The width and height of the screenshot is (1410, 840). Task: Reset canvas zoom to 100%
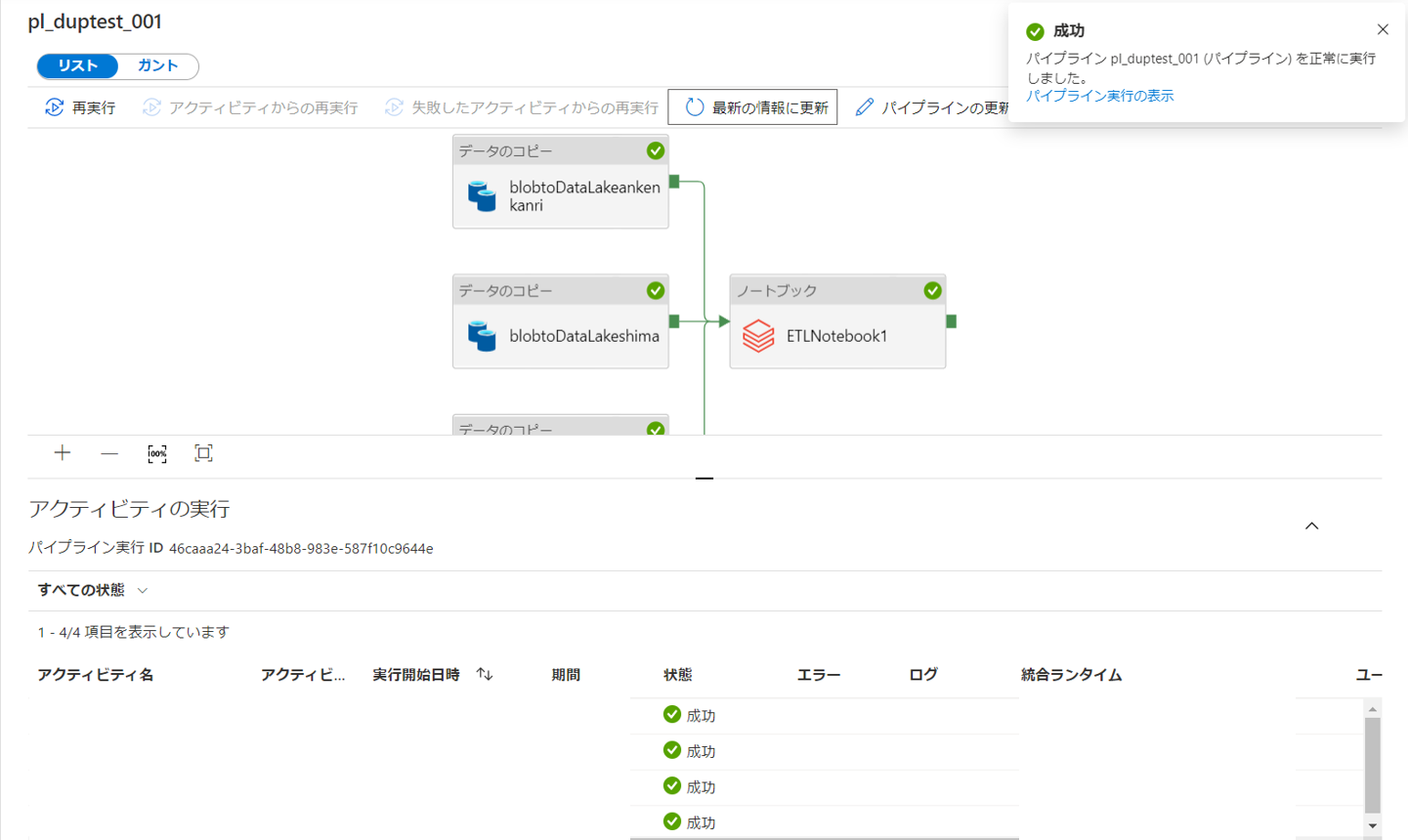point(157,453)
